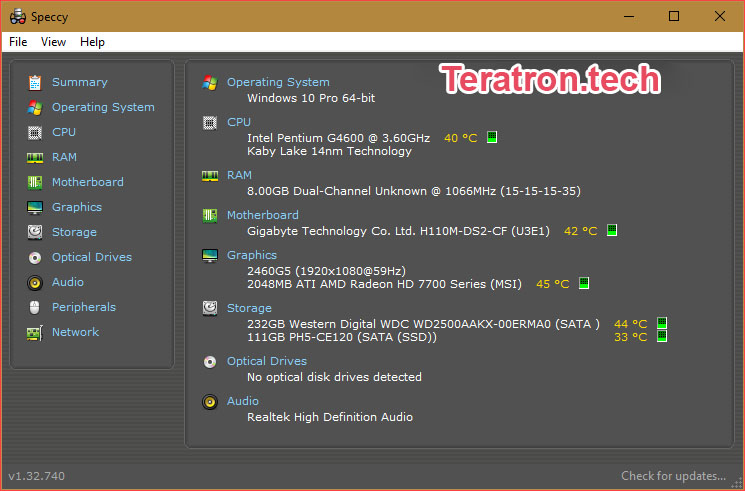
Task: Select Operating System in the sidebar list
Action: coord(103,107)
